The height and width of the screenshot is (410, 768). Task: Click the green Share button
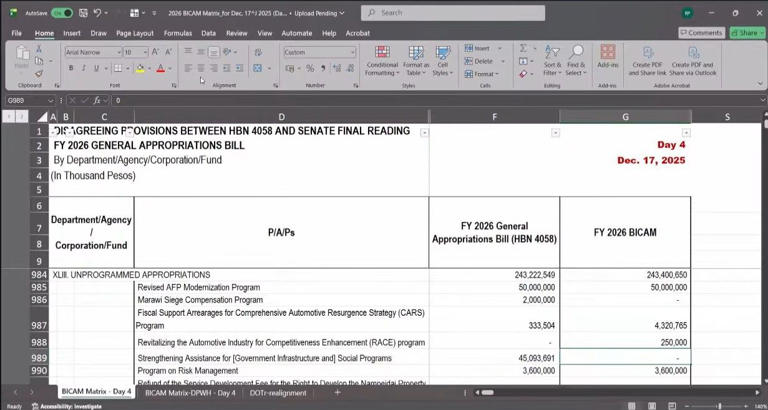point(747,33)
